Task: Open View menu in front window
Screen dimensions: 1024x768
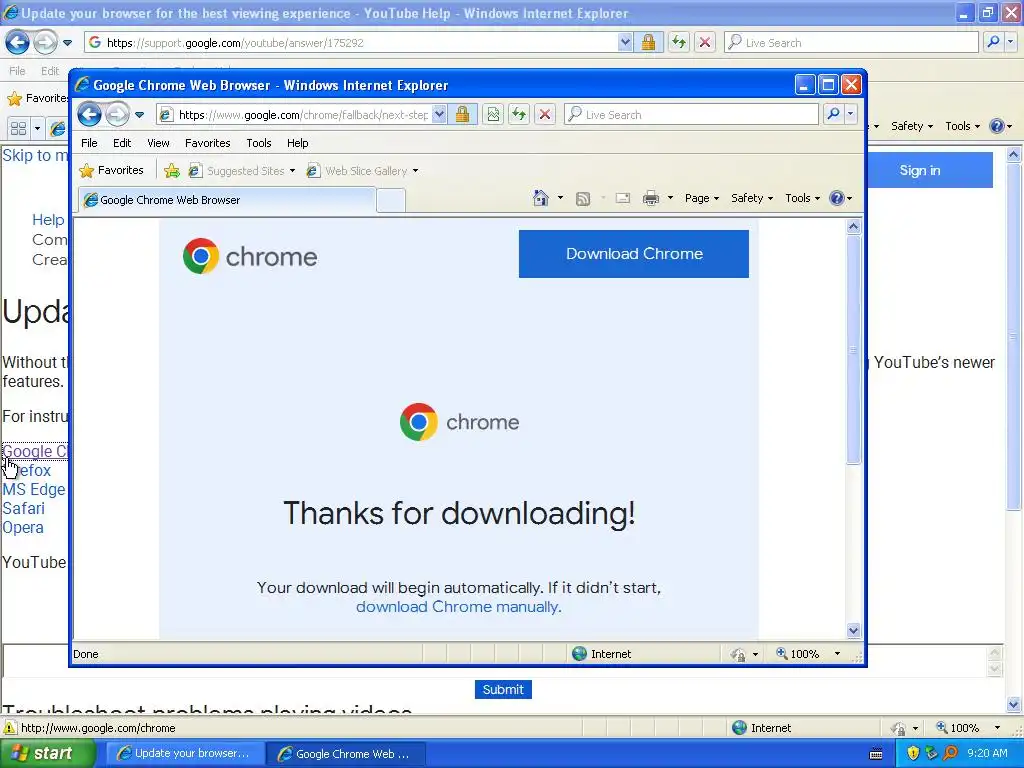Action: point(158,143)
